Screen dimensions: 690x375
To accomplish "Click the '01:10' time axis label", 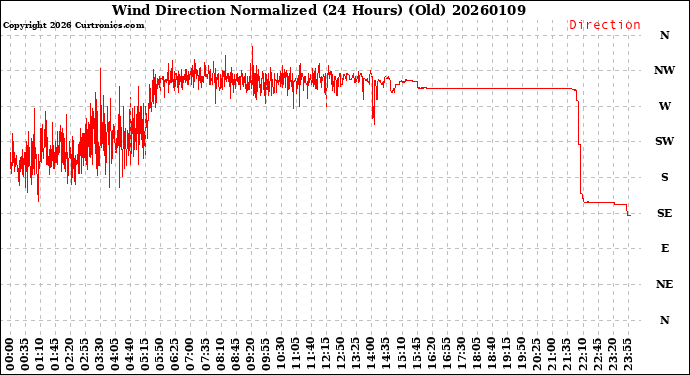I will (x=40, y=354).
